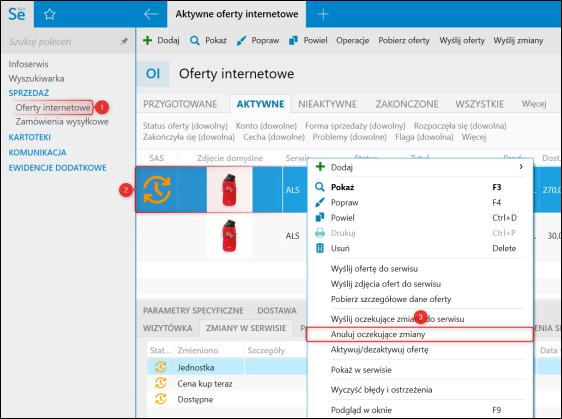Select the second offer's bottle thumbnail
The height and width of the screenshot is (419, 562).
229,236
